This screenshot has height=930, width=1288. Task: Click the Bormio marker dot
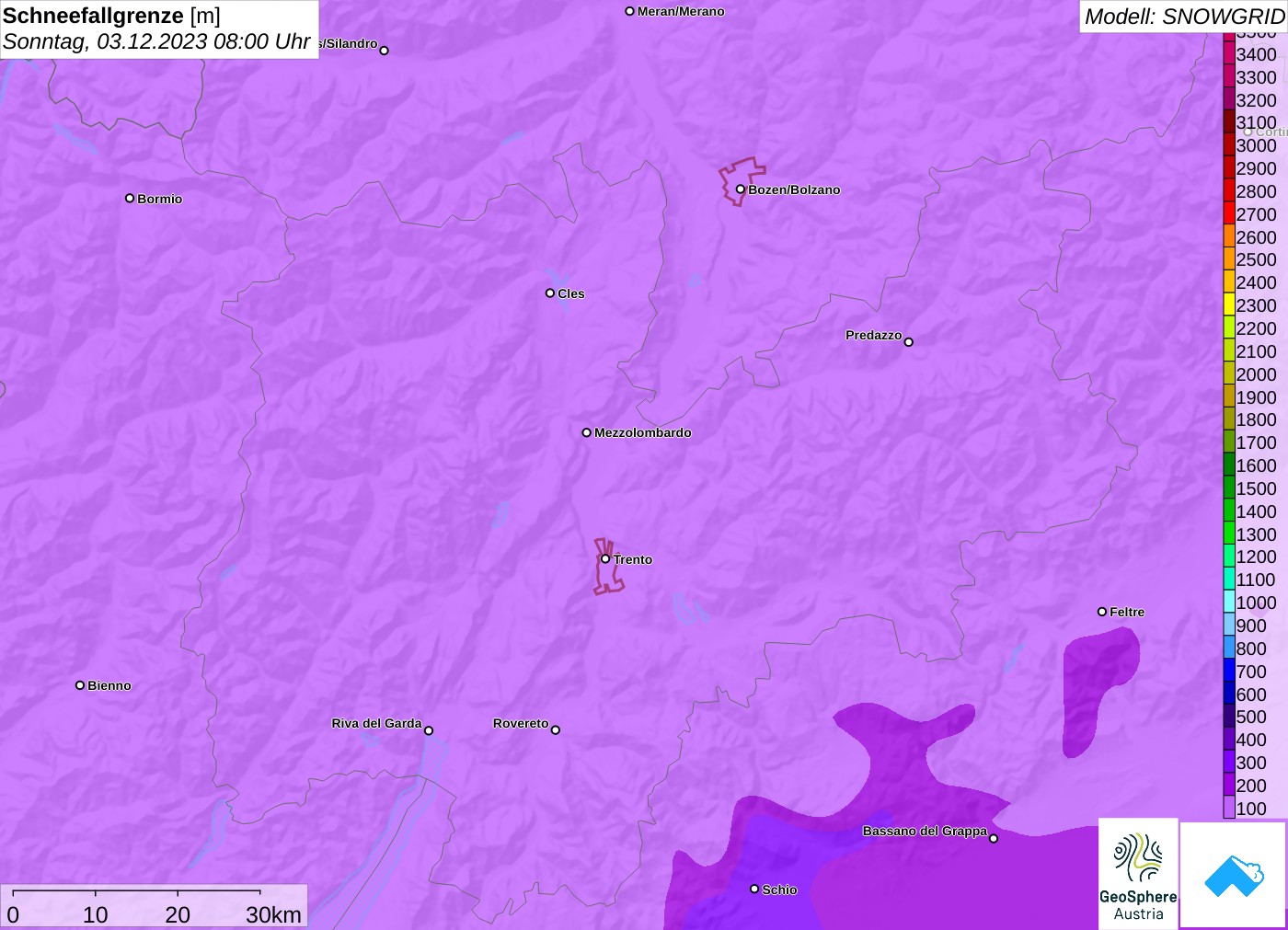pos(130,198)
